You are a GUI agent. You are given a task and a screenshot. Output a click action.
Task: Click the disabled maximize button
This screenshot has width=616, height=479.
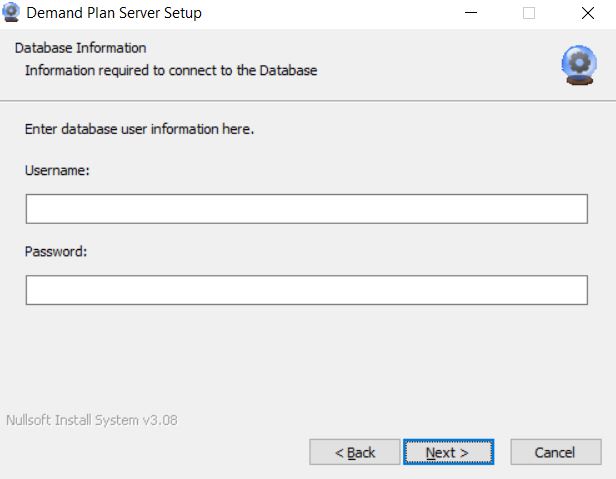point(529,14)
